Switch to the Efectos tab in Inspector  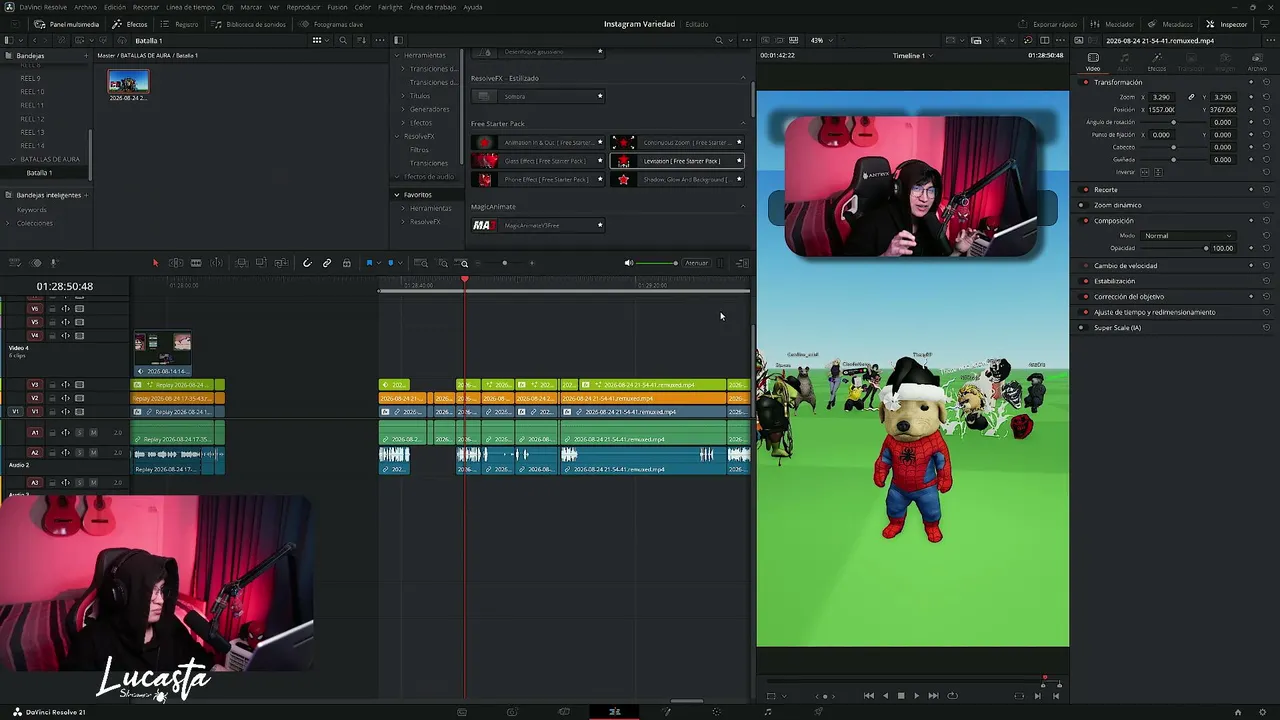(x=1157, y=62)
